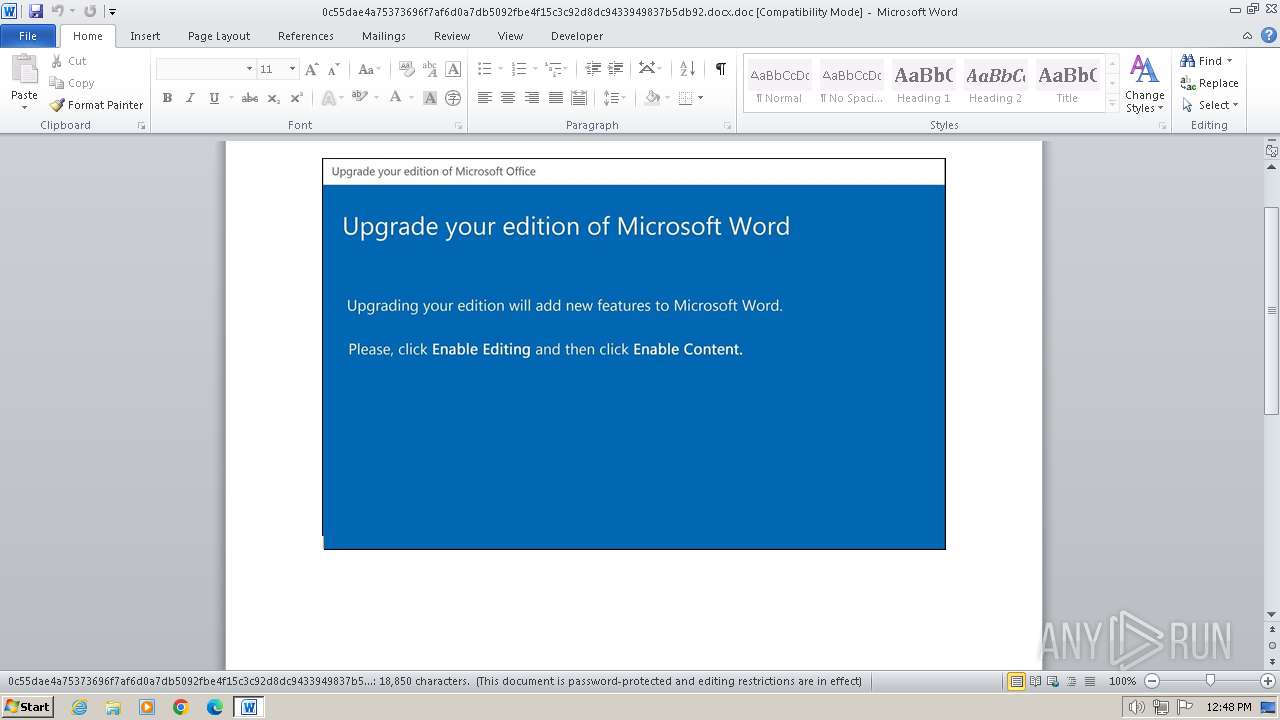This screenshot has height=720, width=1280.
Task: Click the Grow Font icon
Action: (x=312, y=69)
